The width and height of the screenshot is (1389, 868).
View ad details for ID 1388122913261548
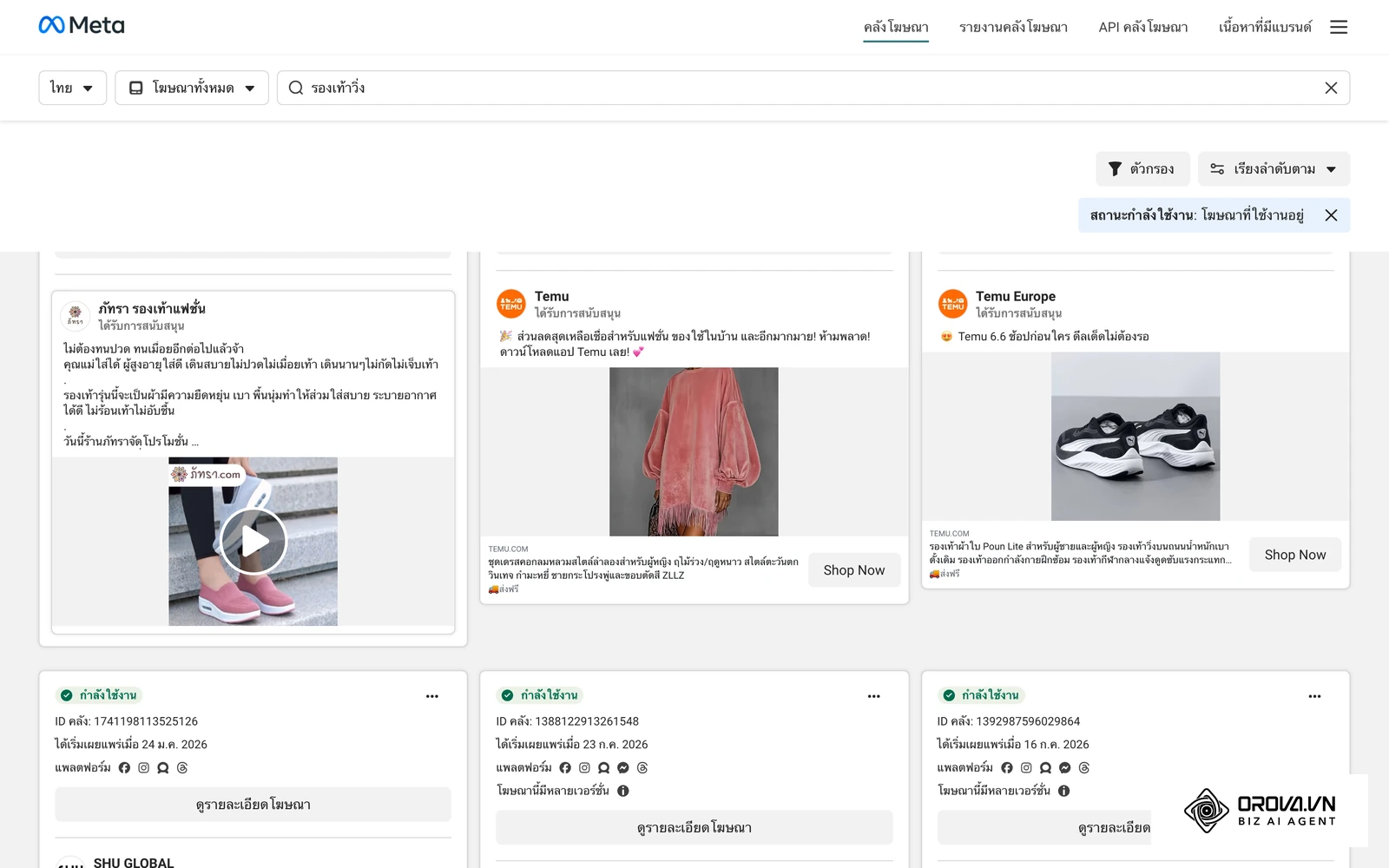[x=694, y=828]
